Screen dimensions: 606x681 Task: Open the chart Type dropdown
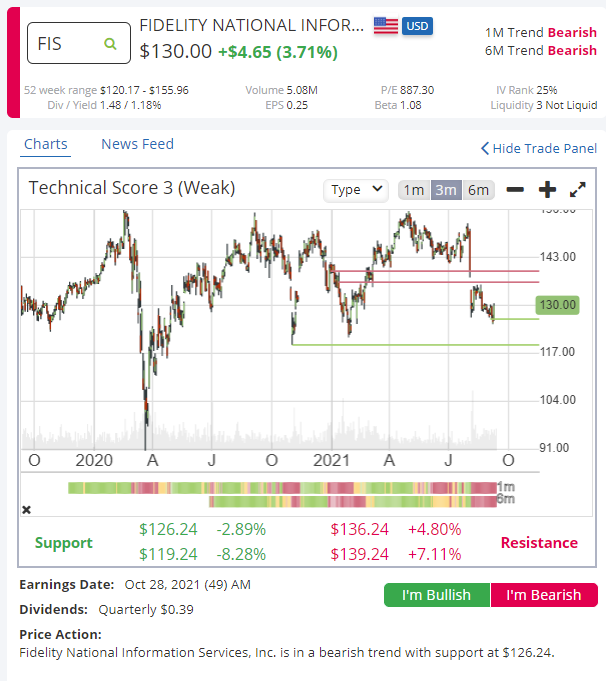coord(356,190)
